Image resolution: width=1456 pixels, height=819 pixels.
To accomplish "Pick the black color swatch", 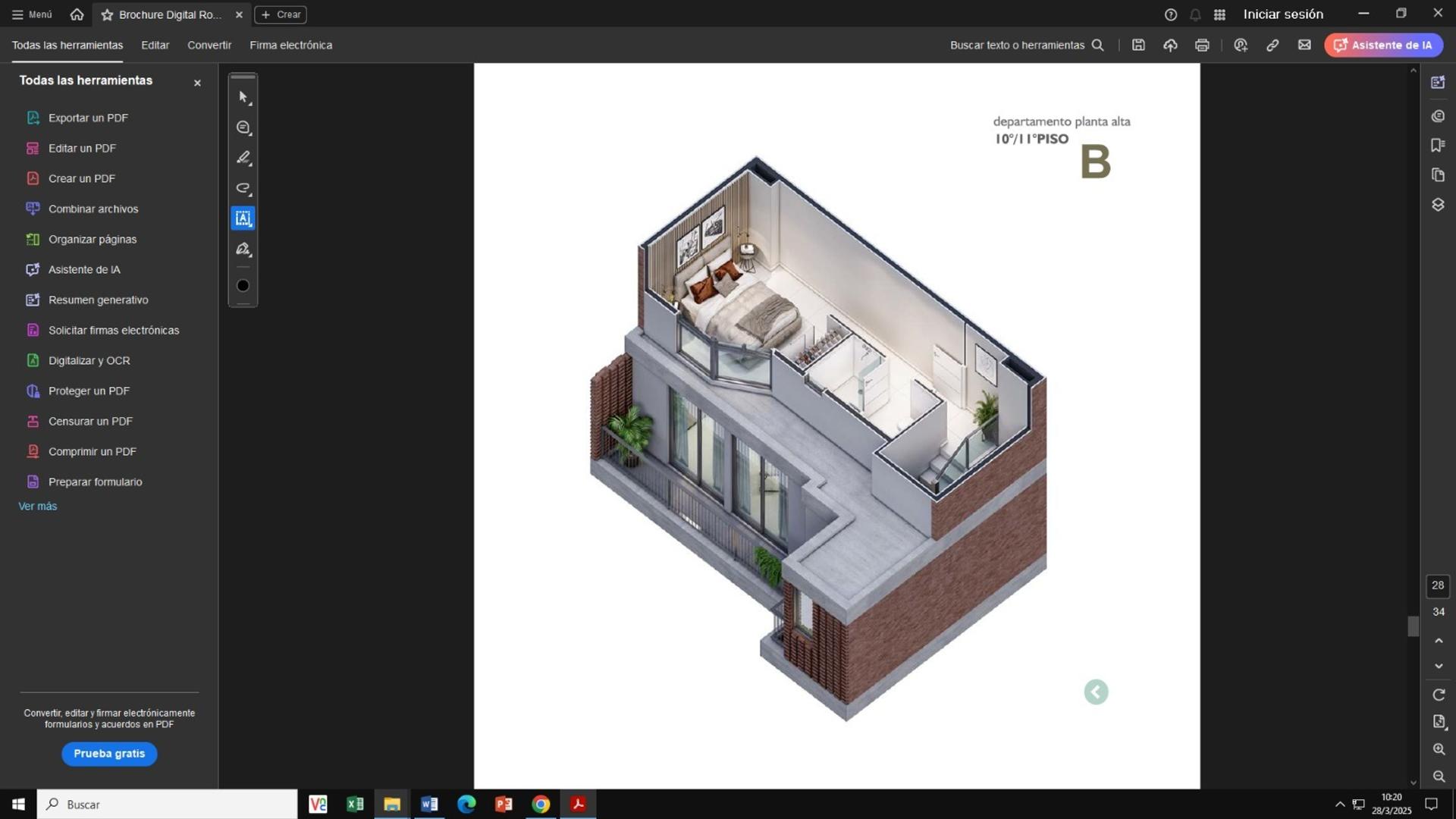I will click(x=243, y=286).
